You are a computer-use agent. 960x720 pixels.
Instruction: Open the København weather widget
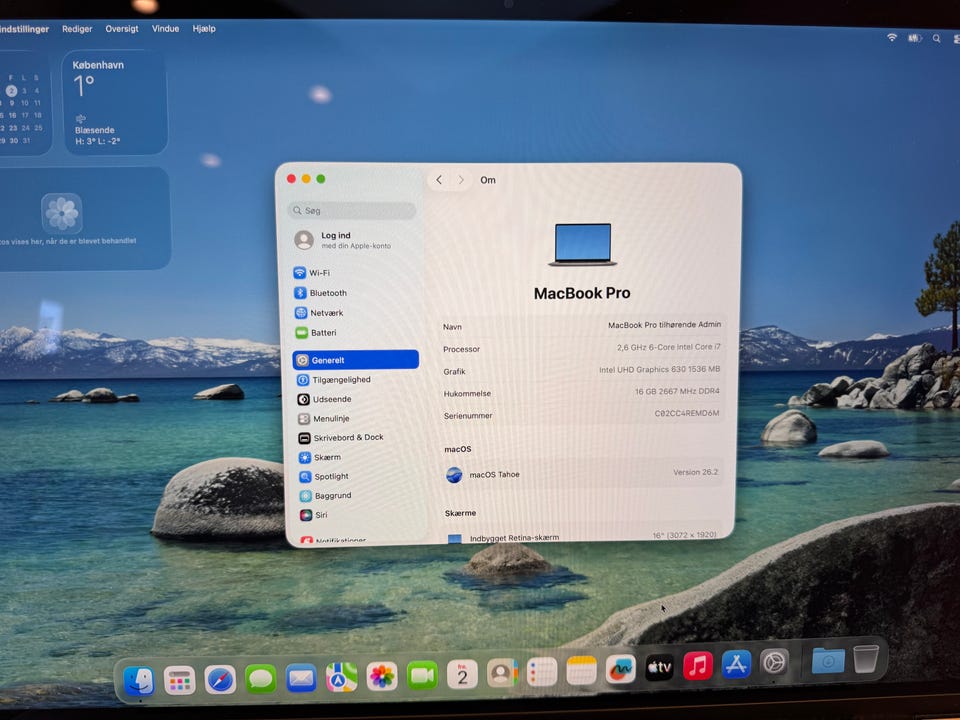pos(114,103)
